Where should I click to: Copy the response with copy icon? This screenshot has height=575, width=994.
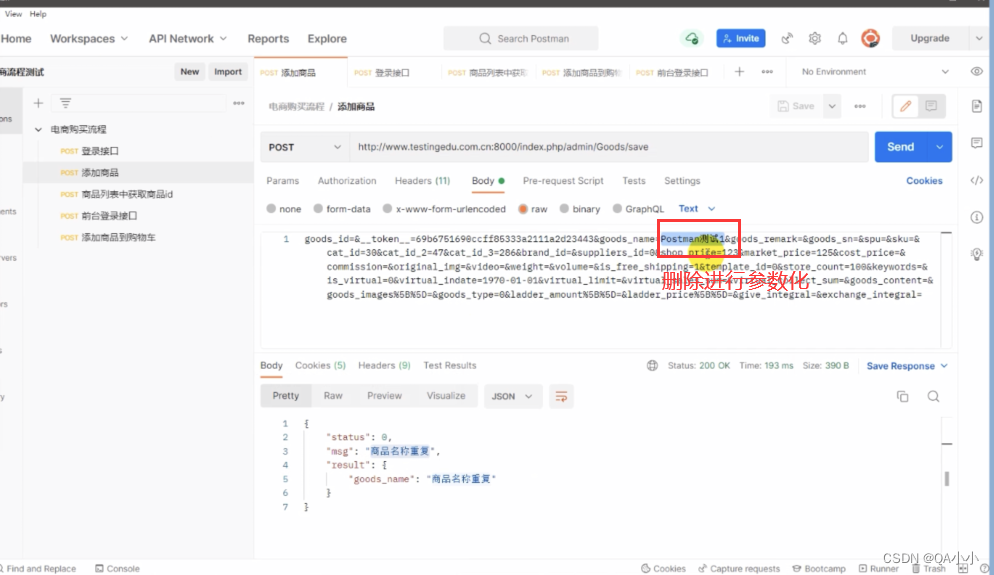(902, 397)
